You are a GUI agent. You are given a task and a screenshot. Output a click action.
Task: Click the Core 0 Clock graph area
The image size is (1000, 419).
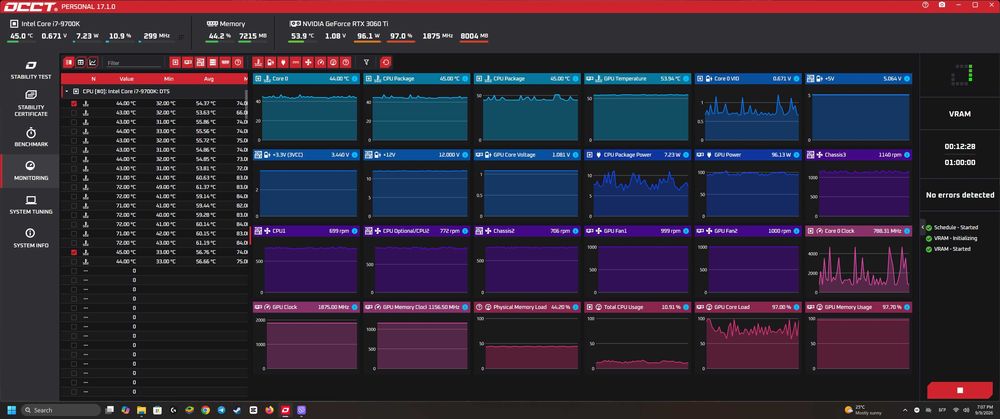(862, 267)
